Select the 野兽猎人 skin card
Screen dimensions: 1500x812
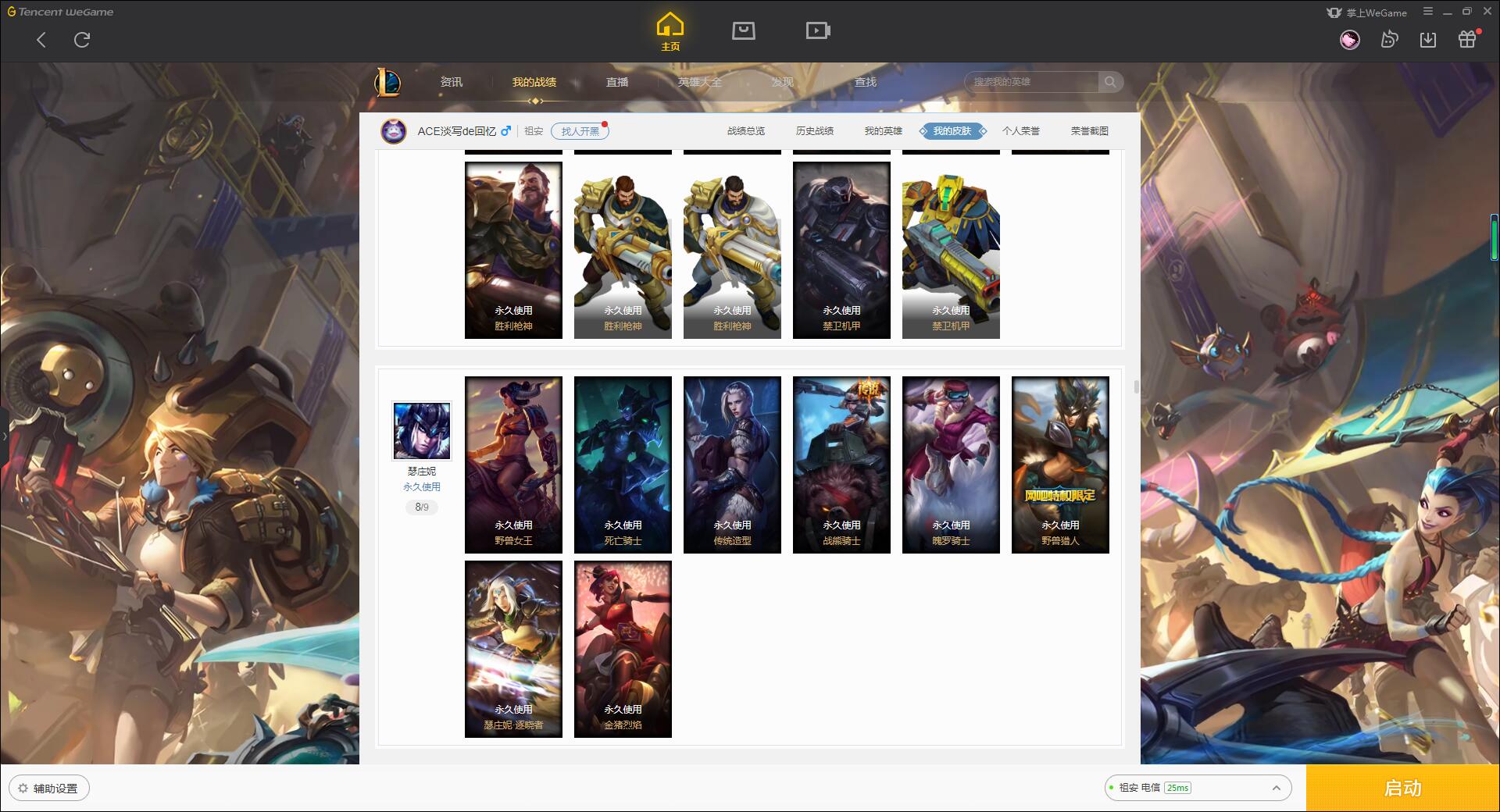(1060, 465)
